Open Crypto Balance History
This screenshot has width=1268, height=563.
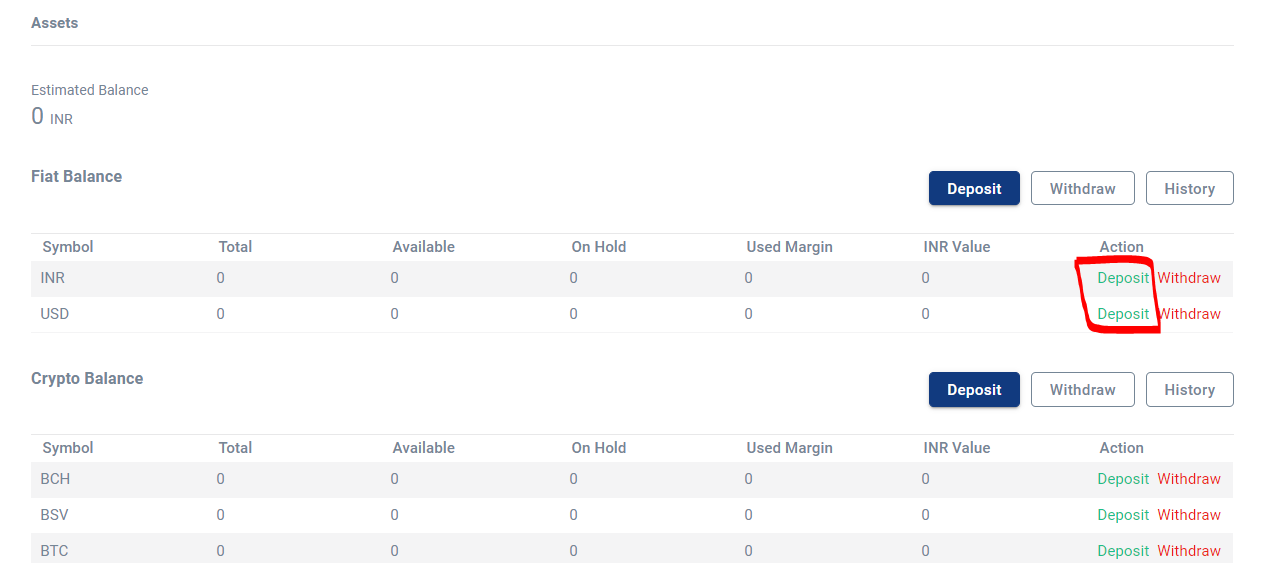point(1189,390)
